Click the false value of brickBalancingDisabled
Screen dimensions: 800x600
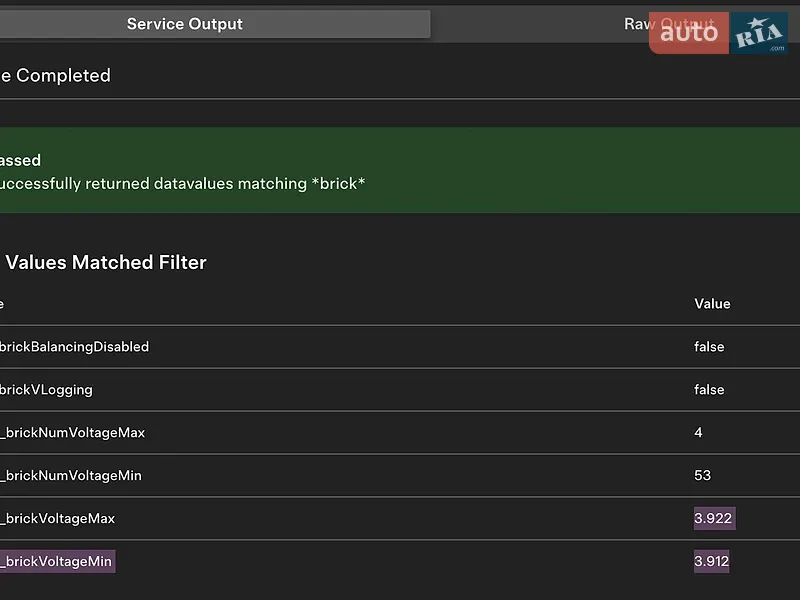coord(709,347)
